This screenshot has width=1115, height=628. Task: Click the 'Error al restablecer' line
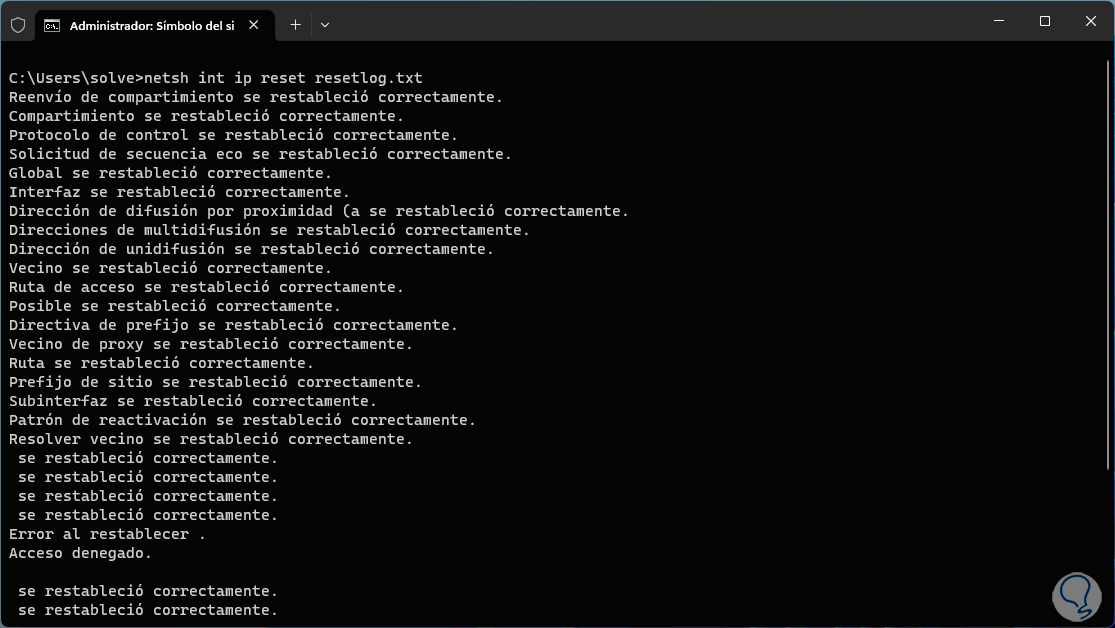click(107, 534)
